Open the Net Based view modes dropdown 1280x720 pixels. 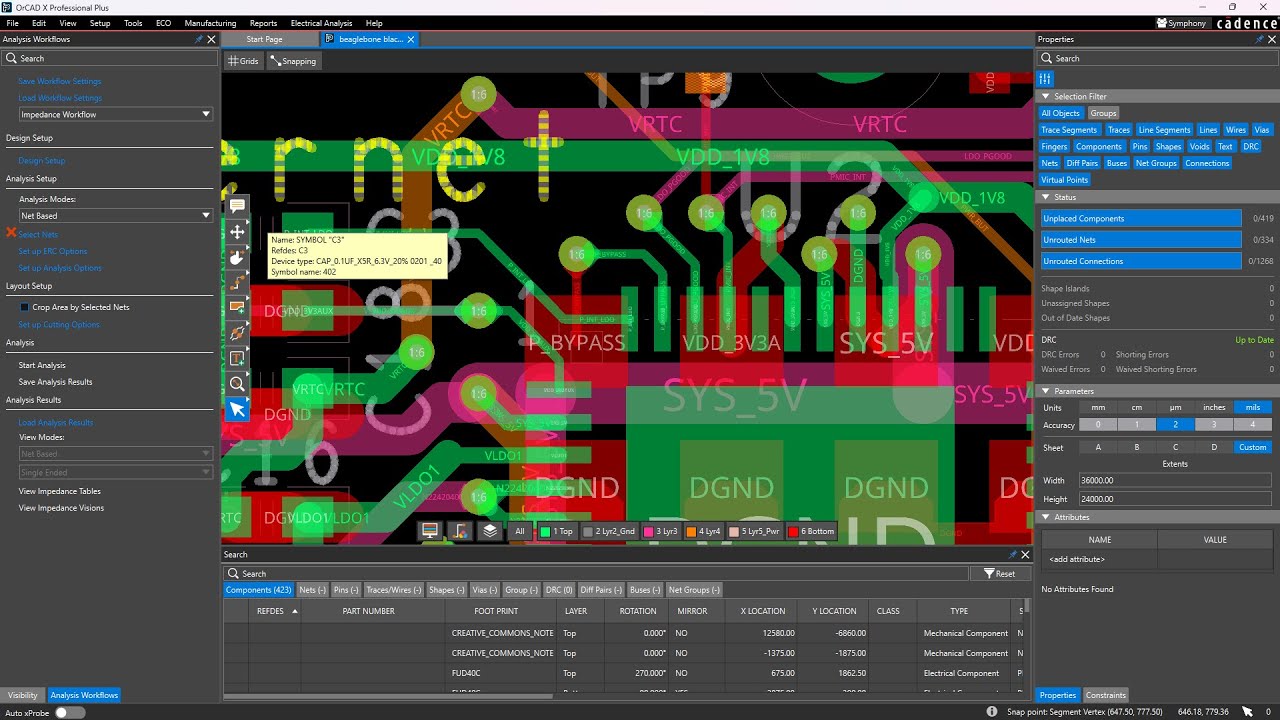pos(115,454)
